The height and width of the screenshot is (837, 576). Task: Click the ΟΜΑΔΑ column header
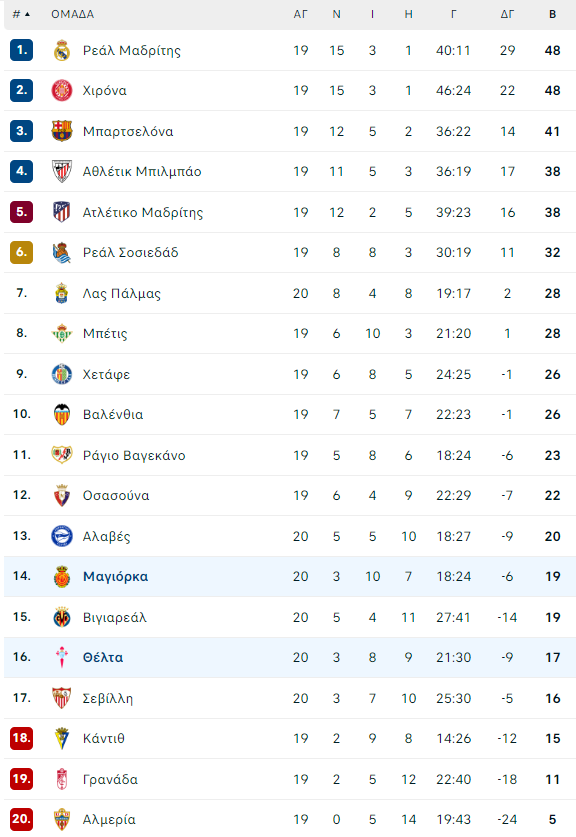[73, 14]
